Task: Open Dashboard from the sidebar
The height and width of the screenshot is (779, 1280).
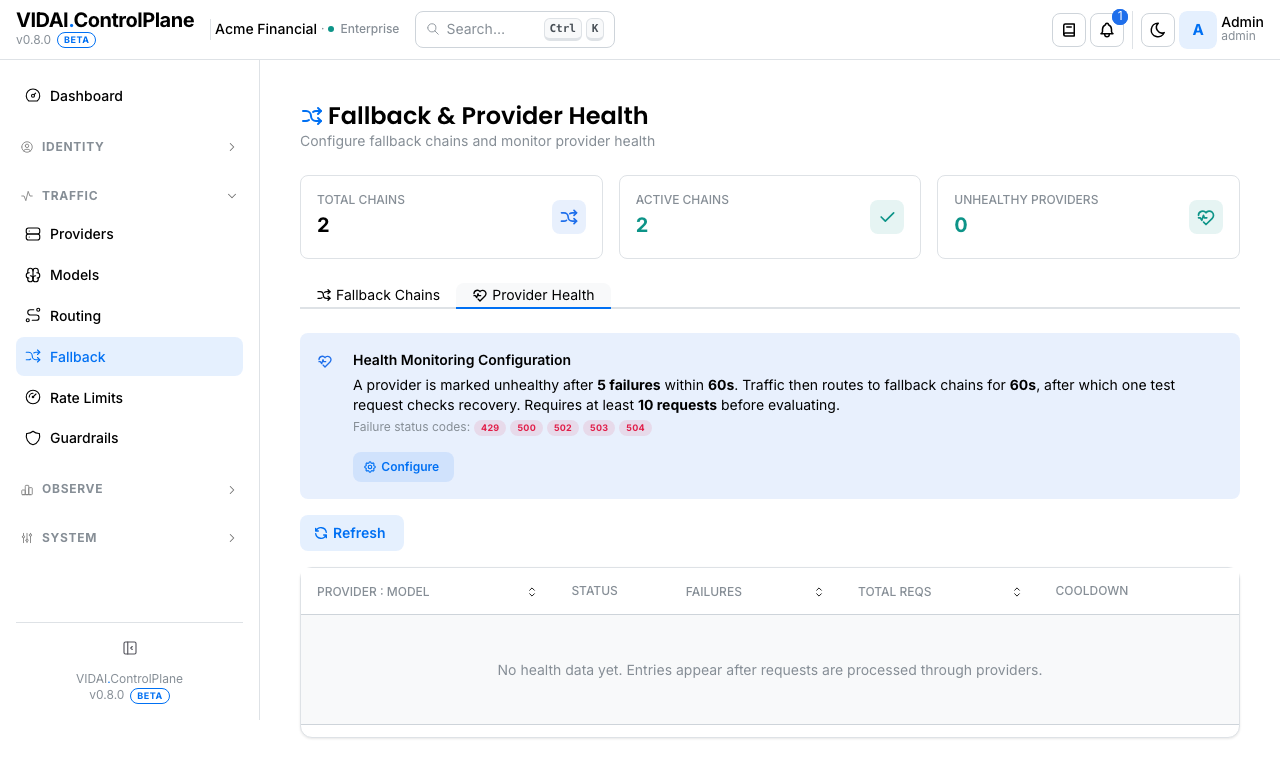Action: 129,96
